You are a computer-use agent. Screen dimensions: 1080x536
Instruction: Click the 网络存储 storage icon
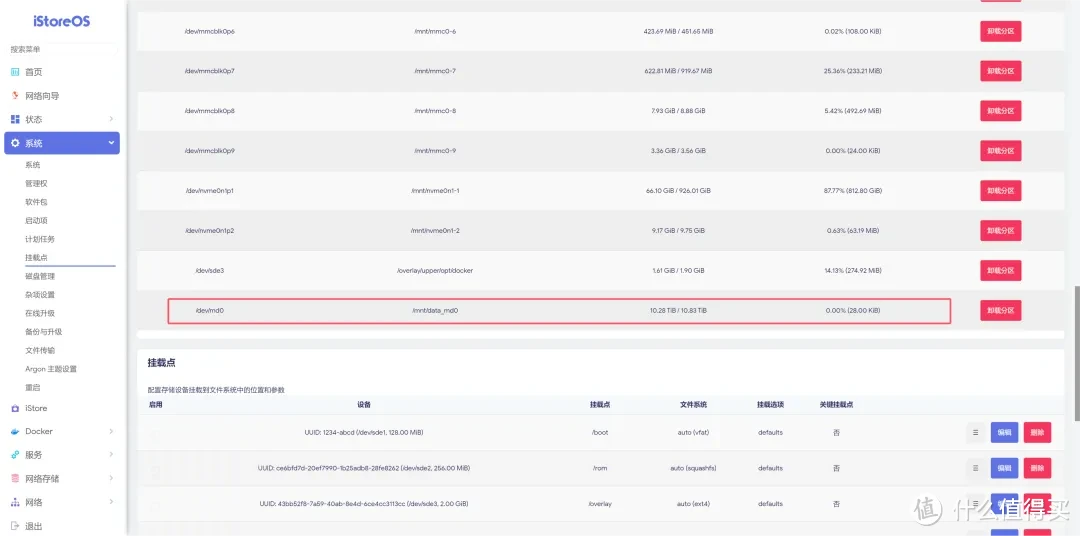point(15,478)
